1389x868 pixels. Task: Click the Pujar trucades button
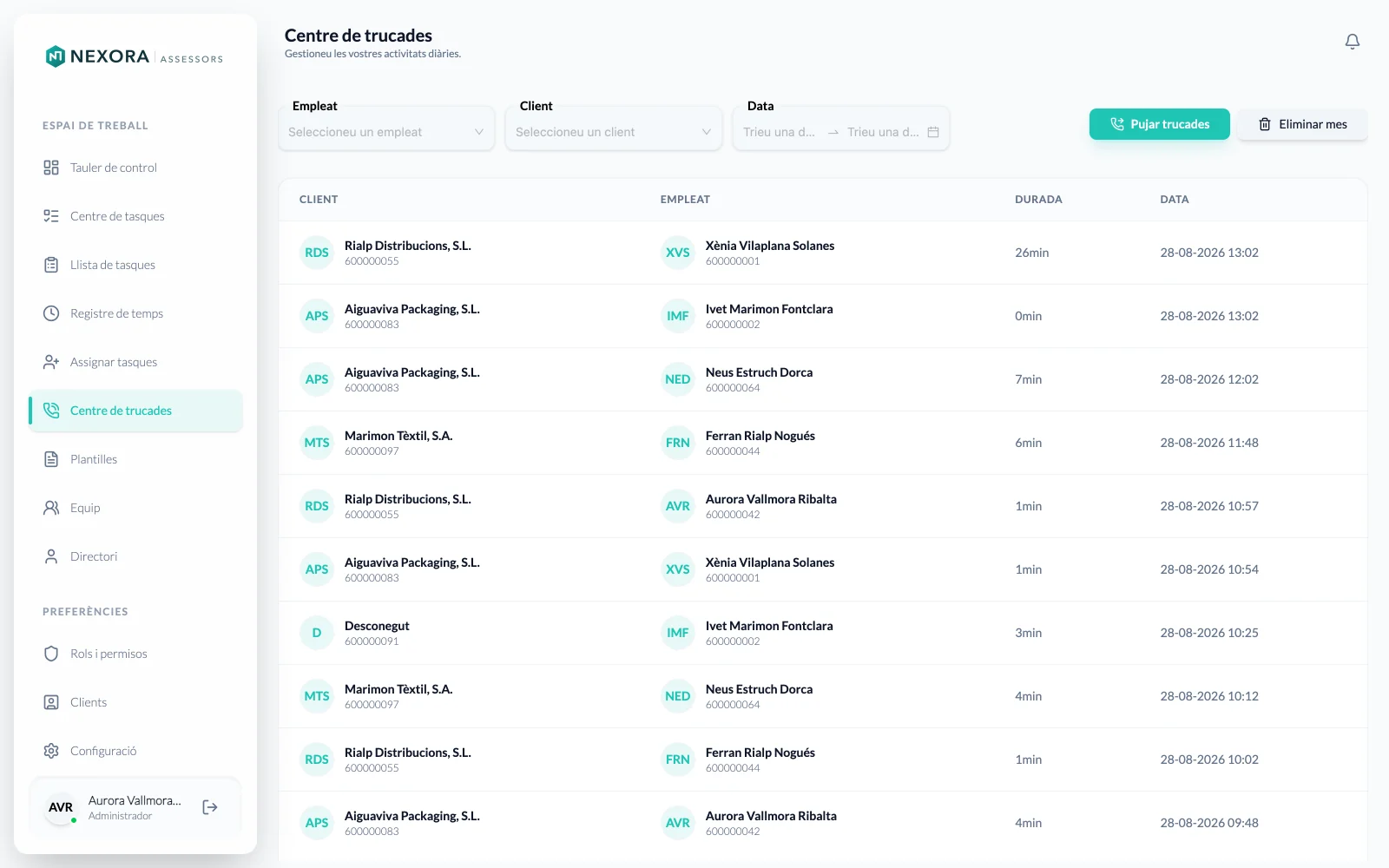(x=1160, y=124)
